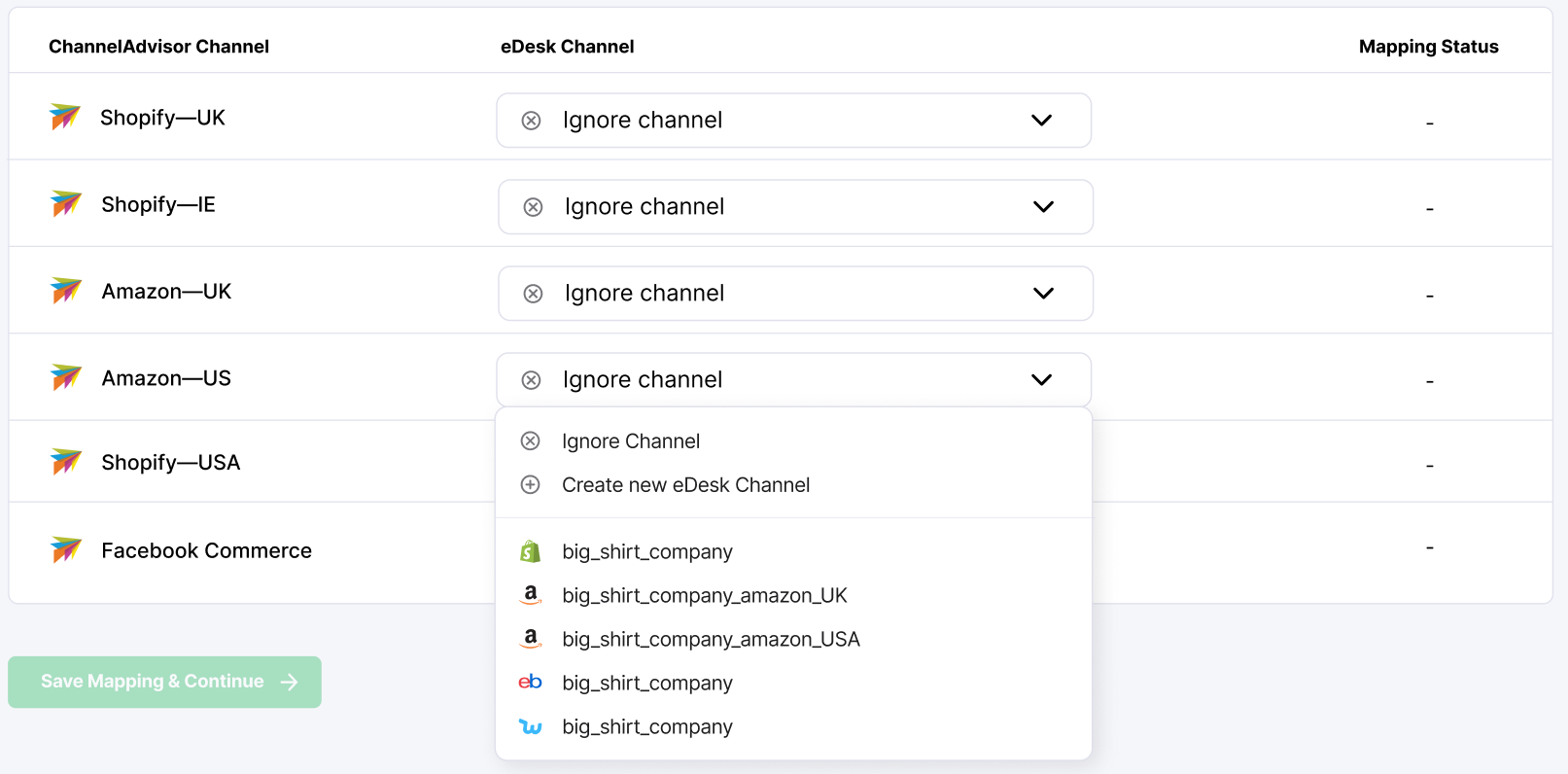
Task: Click the chevron arrow in Amazon—UK dropdown
Action: (1043, 294)
